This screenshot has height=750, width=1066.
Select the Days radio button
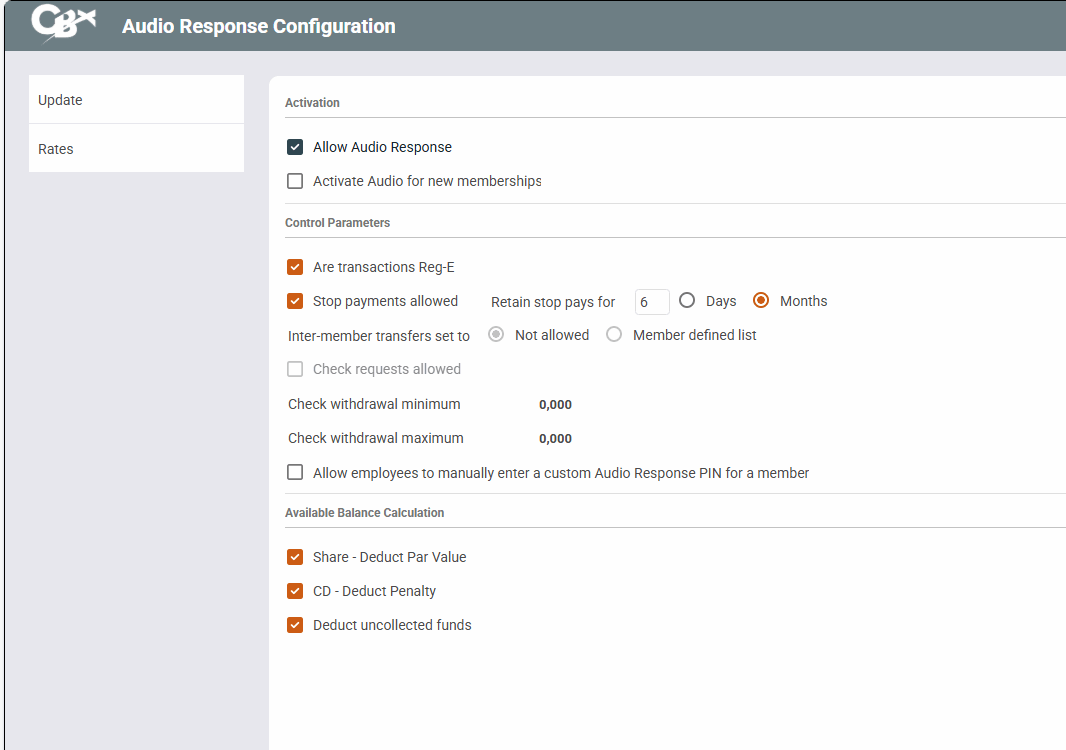point(687,301)
